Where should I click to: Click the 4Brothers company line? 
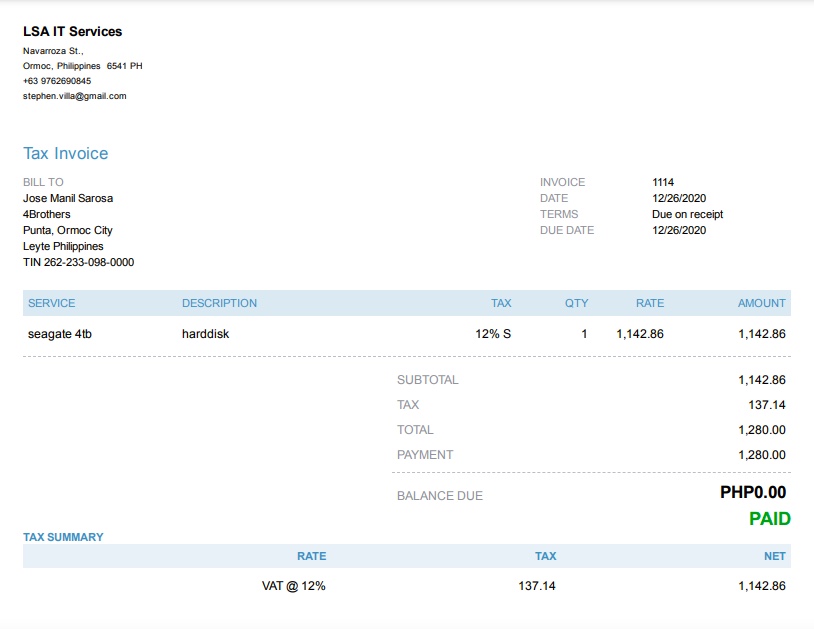[46, 214]
